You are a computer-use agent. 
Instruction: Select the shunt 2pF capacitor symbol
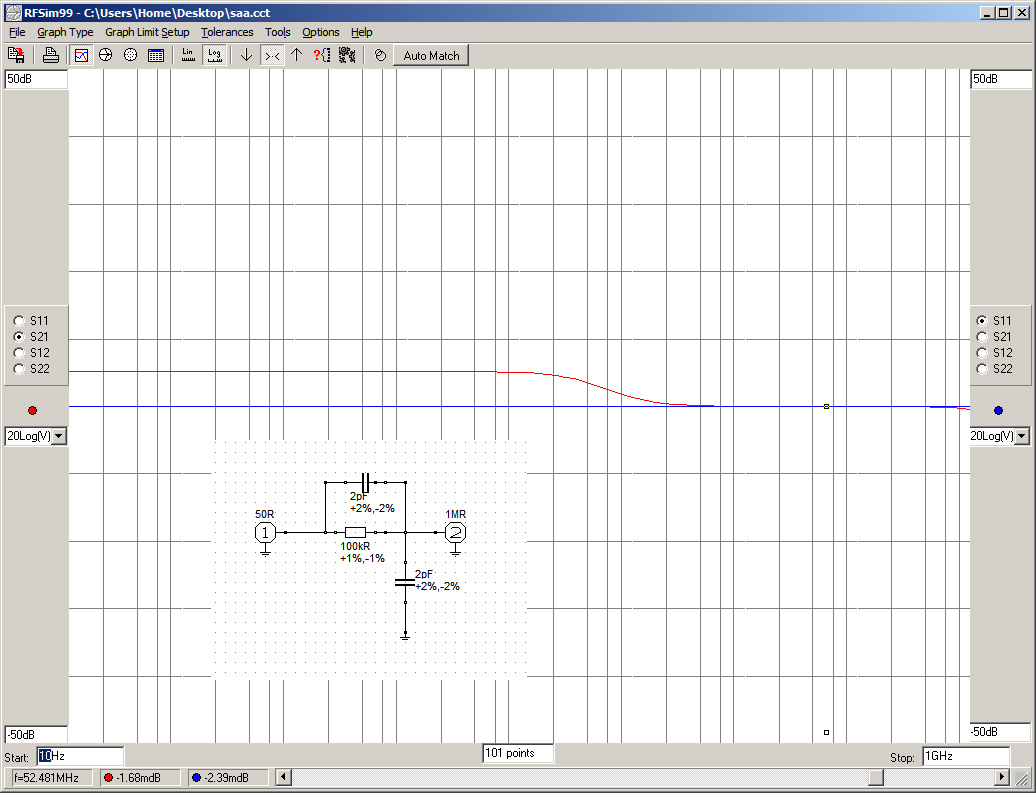pos(405,582)
